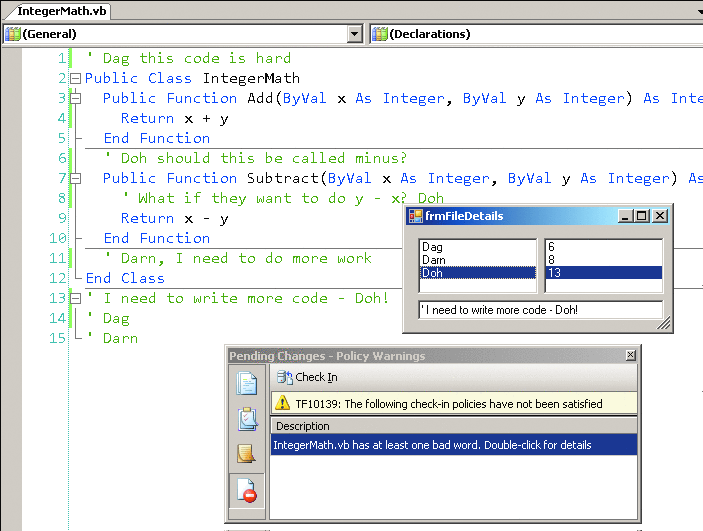Screen dimensions: 703x531
Task: Click the resize grip of frmFileDetails
Action: point(664,323)
